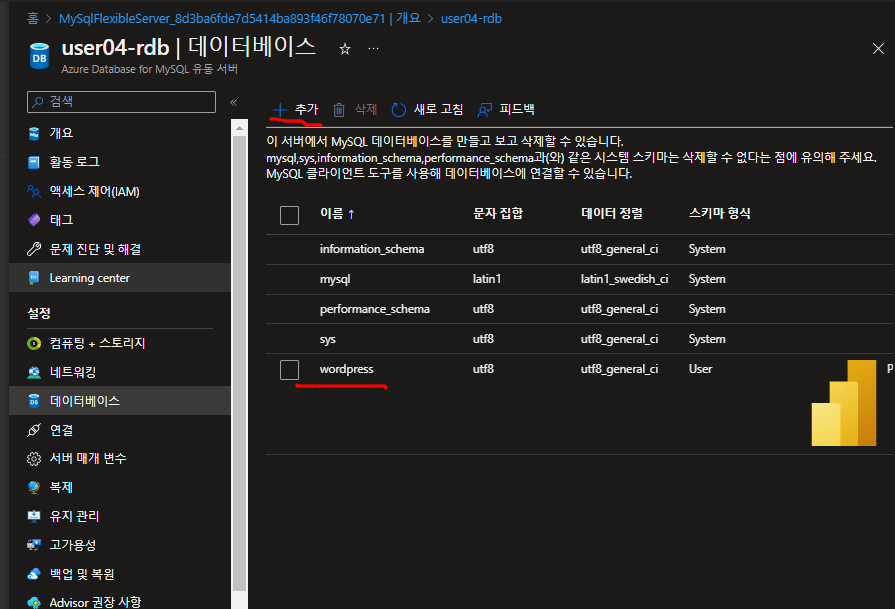Open MySqlFlexibleServer 개요 breadcrumb link
Image resolution: width=895 pixels, height=609 pixels.
(240, 18)
